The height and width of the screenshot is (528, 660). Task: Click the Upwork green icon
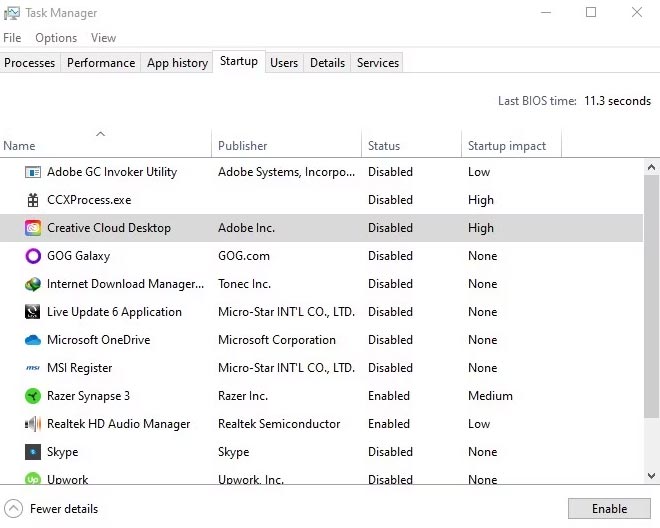(33, 479)
